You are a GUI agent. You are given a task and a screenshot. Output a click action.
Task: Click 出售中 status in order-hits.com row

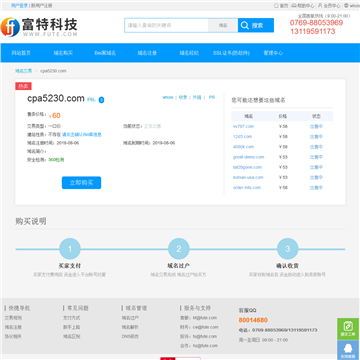[x=316, y=188]
